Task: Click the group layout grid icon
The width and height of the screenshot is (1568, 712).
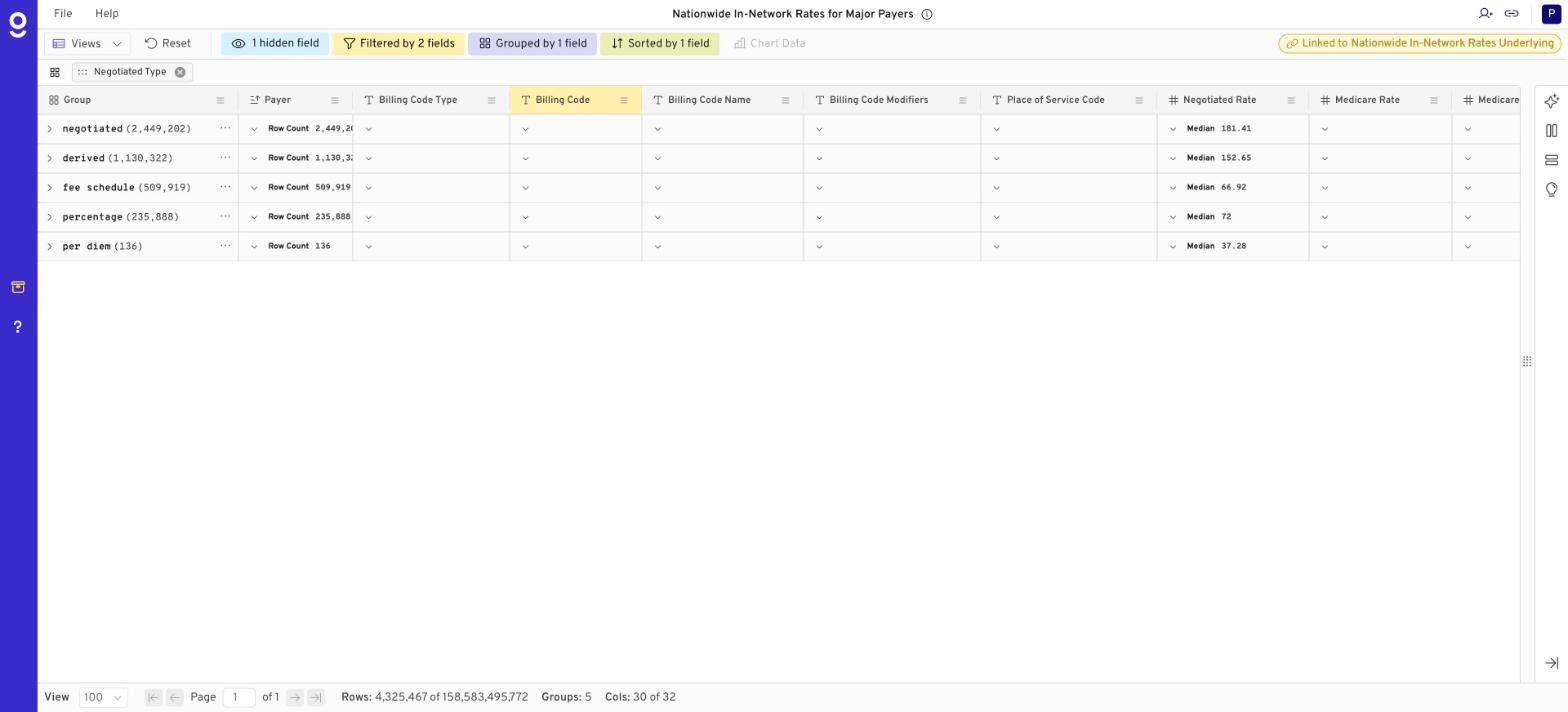Action: pyautogui.click(x=55, y=72)
